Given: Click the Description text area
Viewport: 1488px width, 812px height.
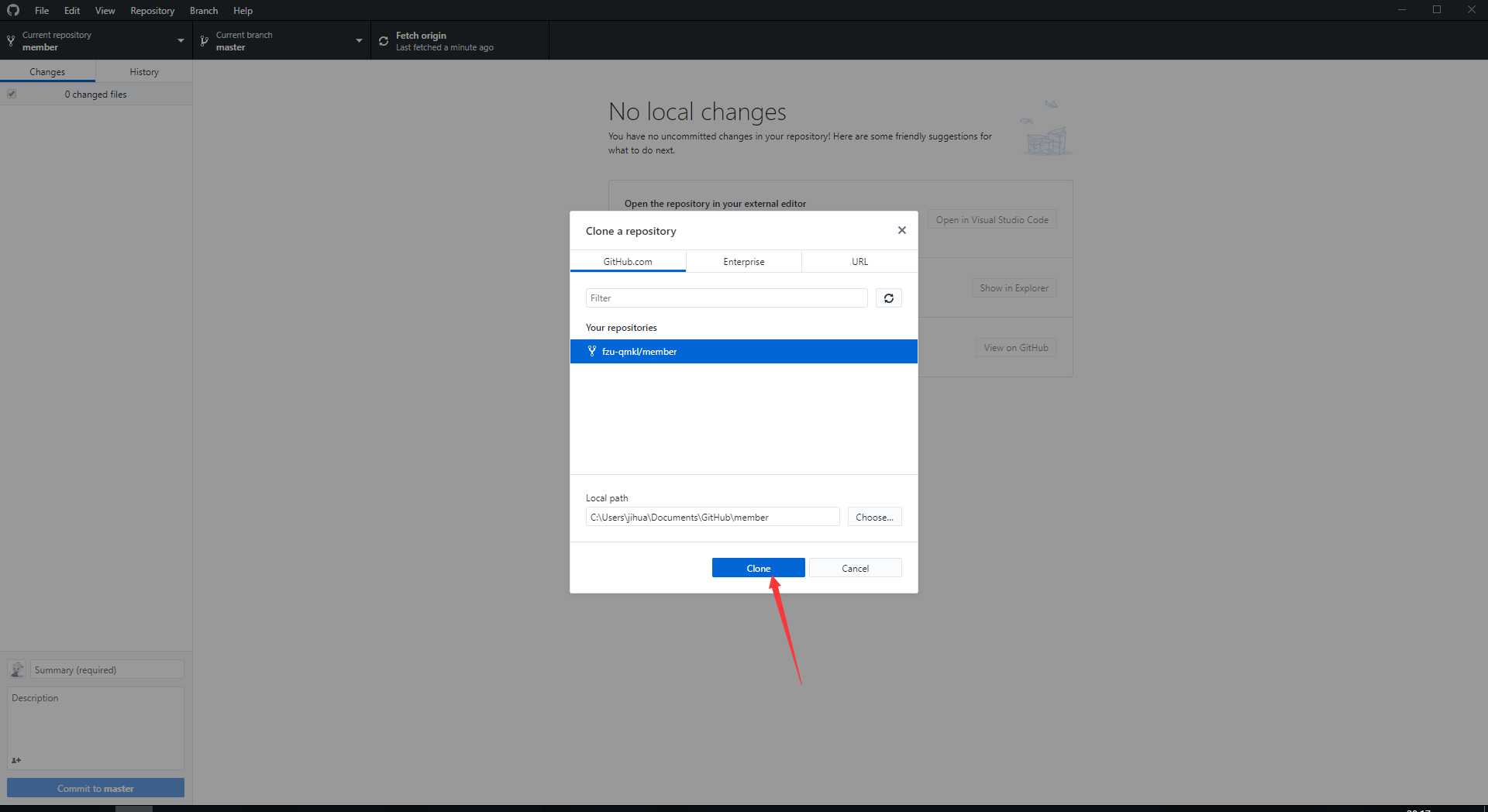Looking at the screenshot, I should click(x=96, y=727).
